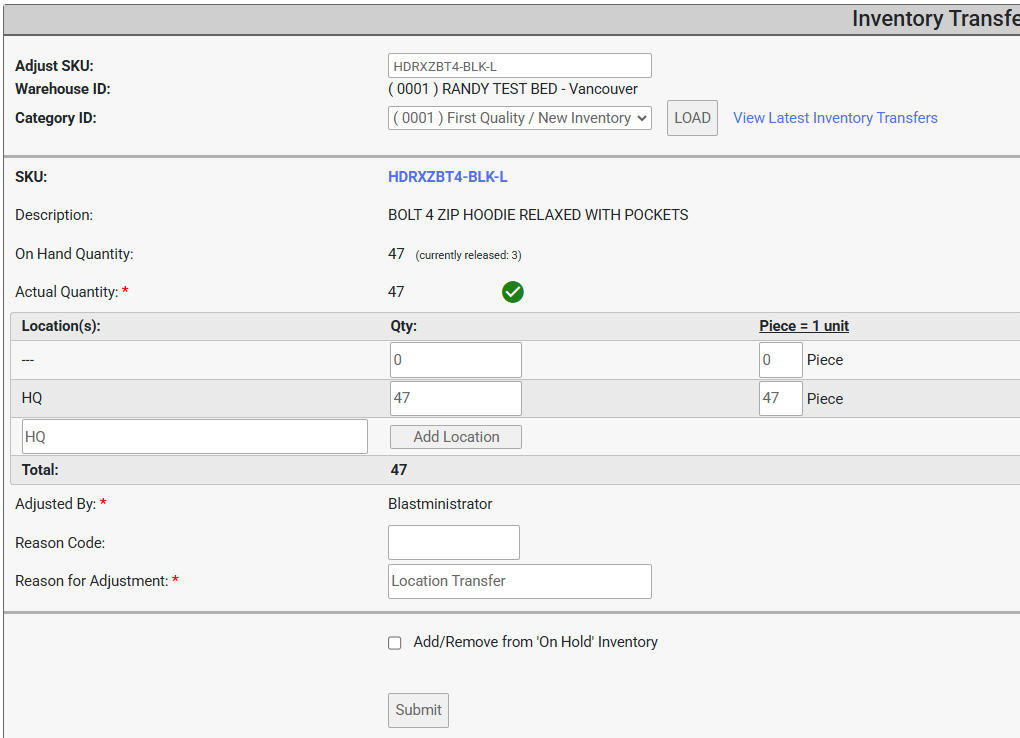
Task: Click the blue HDRXZBT4-BLK-L SKU link
Action: pyautogui.click(x=447, y=177)
